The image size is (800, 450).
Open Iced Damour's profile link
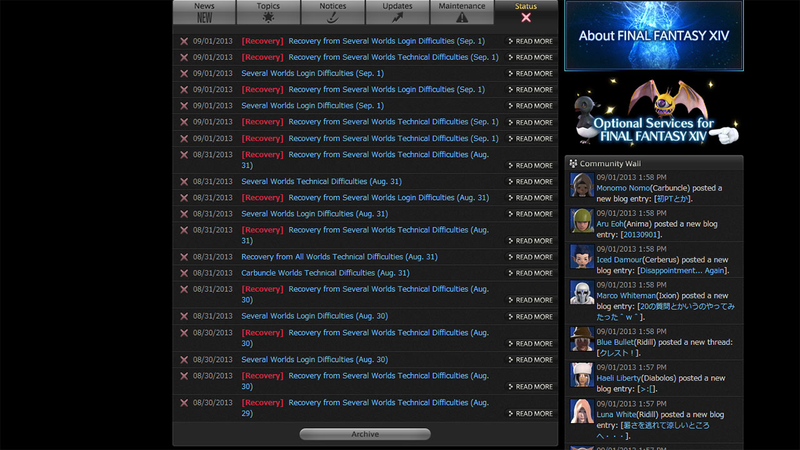619,260
